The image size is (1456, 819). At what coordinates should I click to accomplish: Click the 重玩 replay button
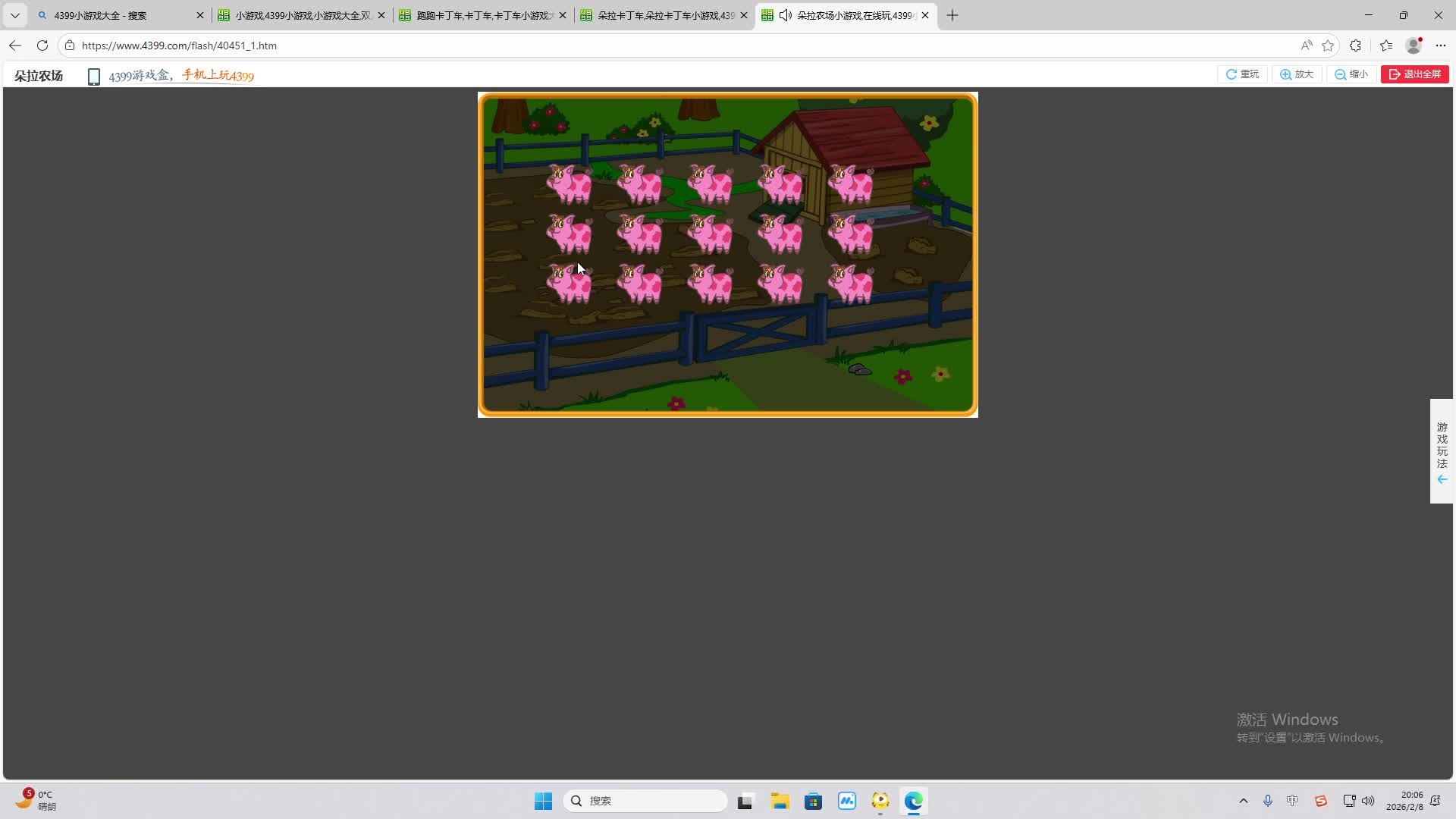(x=1242, y=74)
